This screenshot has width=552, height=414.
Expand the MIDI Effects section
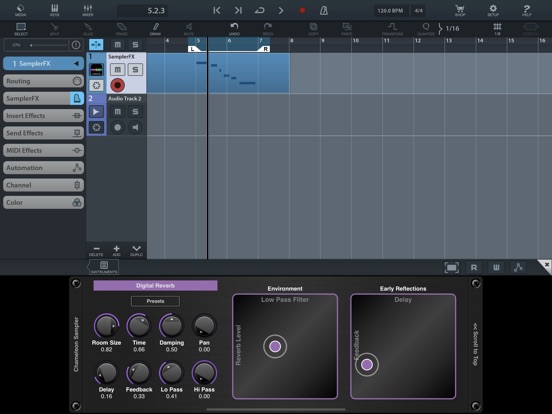pos(43,150)
